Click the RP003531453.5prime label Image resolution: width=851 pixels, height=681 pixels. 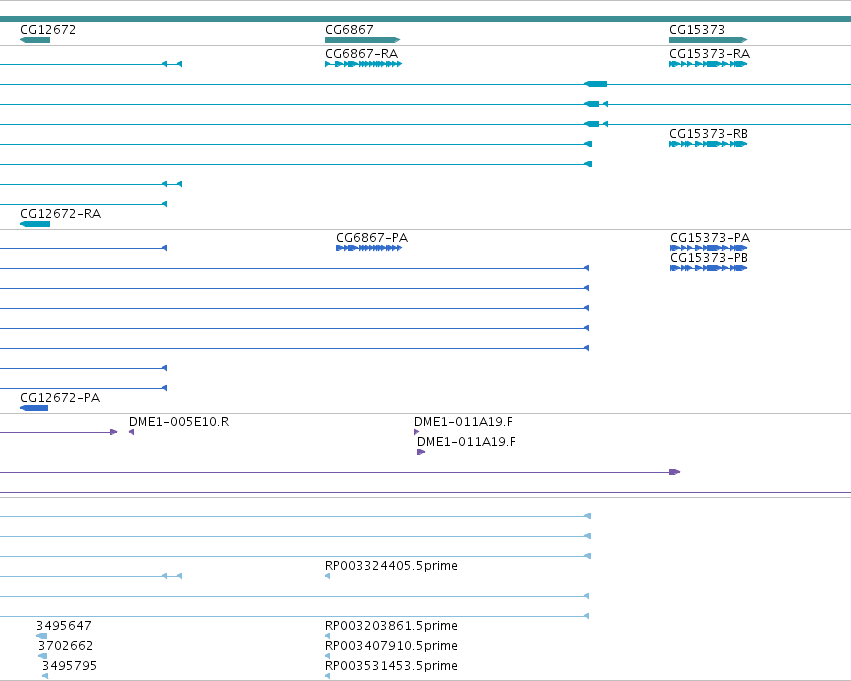[x=391, y=665]
